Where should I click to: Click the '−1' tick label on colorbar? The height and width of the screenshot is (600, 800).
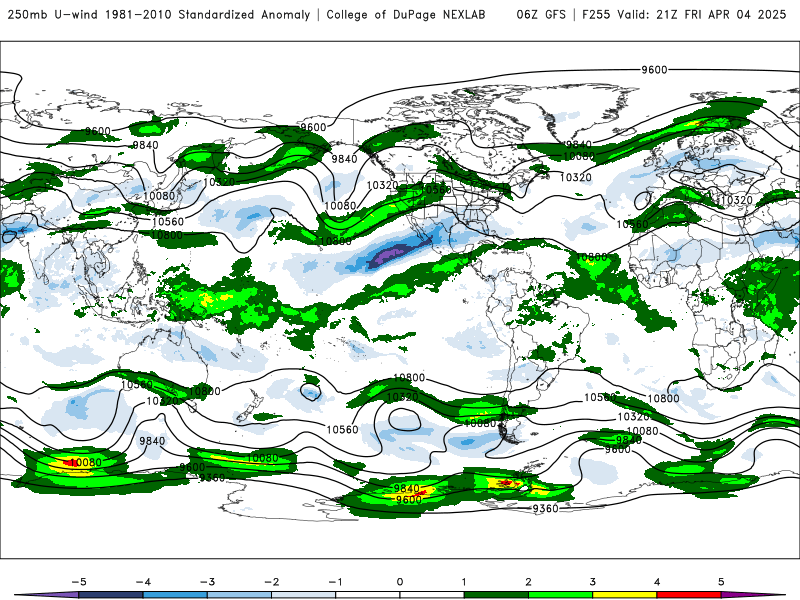335,582
